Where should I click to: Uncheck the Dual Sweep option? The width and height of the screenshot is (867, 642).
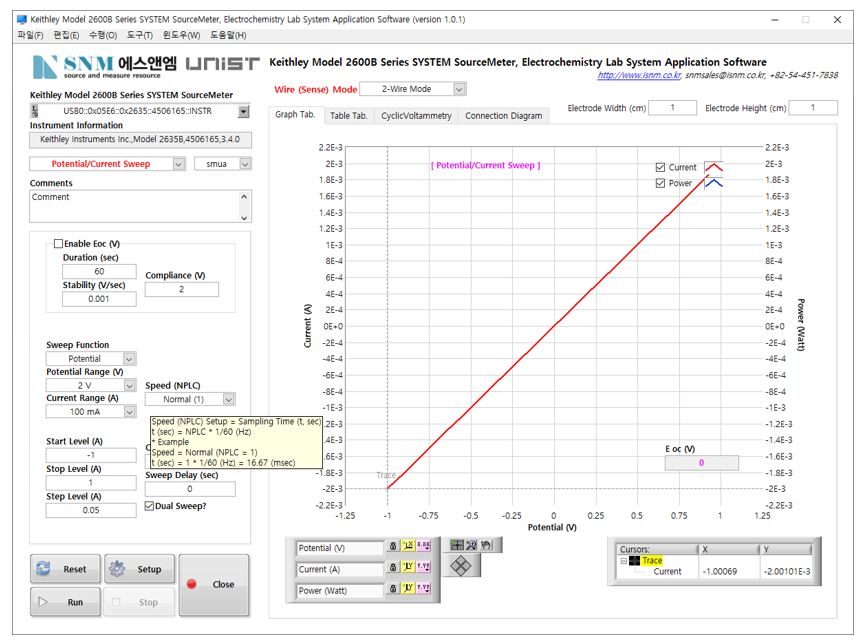point(150,506)
